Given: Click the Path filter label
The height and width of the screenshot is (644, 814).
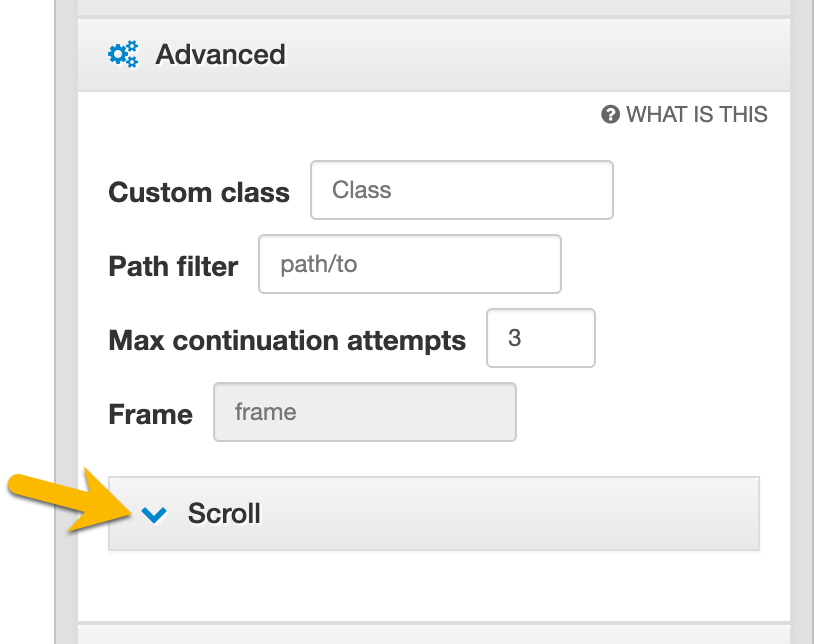Looking at the screenshot, I should 173,267.
